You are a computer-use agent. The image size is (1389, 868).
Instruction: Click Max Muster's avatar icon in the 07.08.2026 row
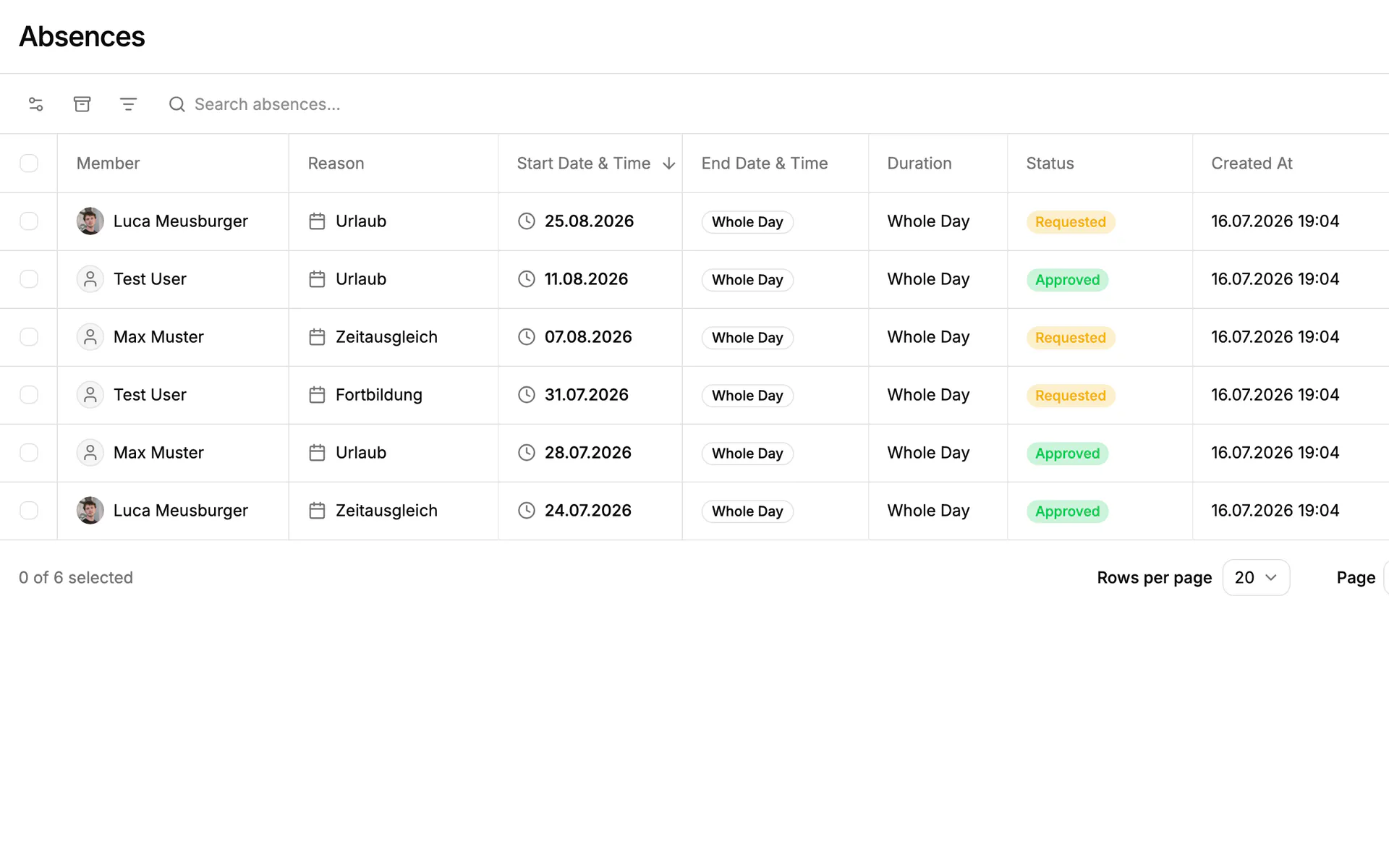click(90, 337)
